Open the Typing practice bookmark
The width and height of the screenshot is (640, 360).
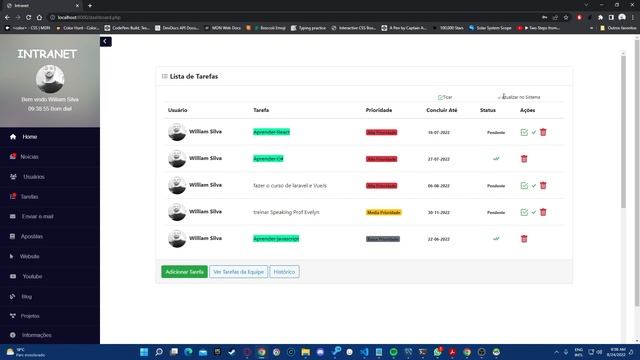point(308,28)
